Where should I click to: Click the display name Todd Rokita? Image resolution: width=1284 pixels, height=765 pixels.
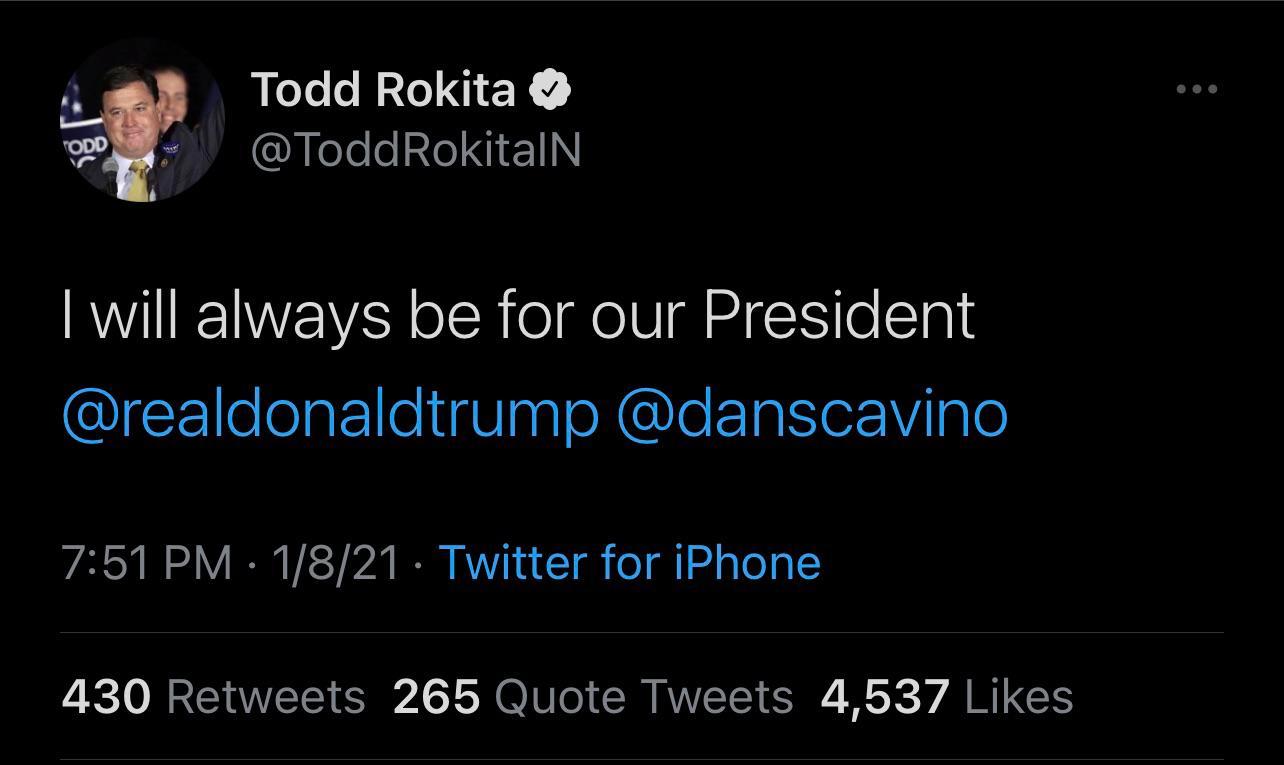point(387,88)
